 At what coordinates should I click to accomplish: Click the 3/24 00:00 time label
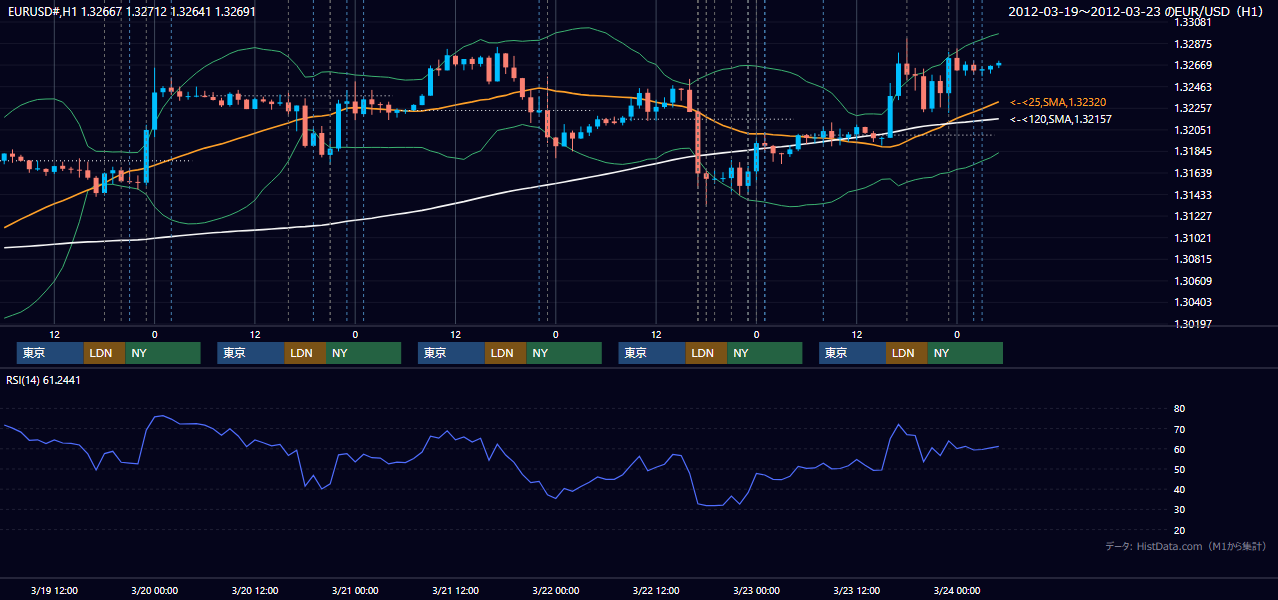coord(956,590)
